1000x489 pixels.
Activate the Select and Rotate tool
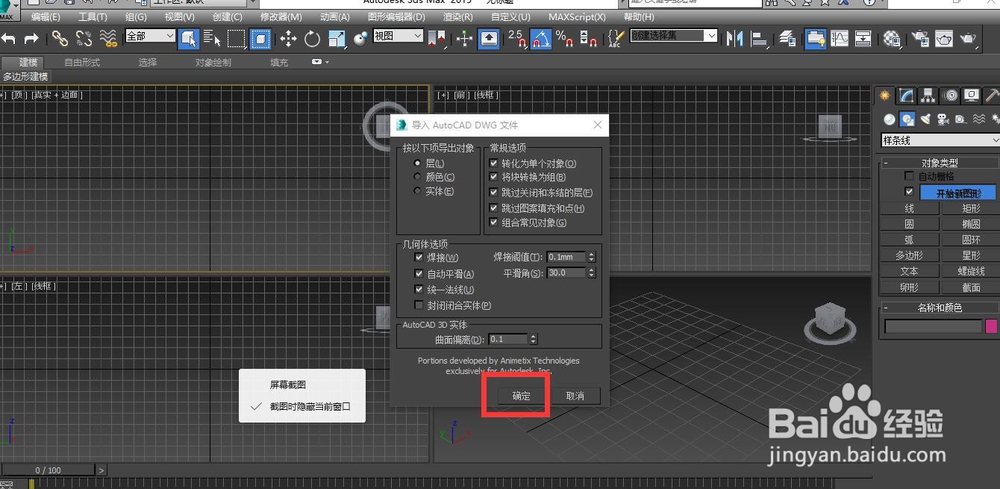[x=312, y=39]
